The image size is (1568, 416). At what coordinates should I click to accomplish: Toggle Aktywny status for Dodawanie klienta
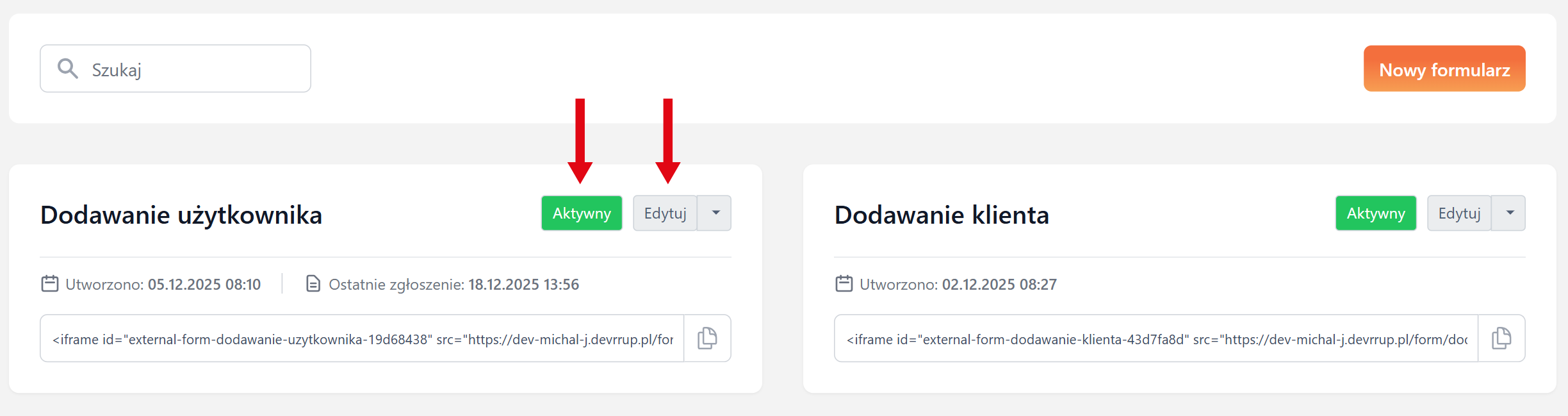pyautogui.click(x=1375, y=213)
